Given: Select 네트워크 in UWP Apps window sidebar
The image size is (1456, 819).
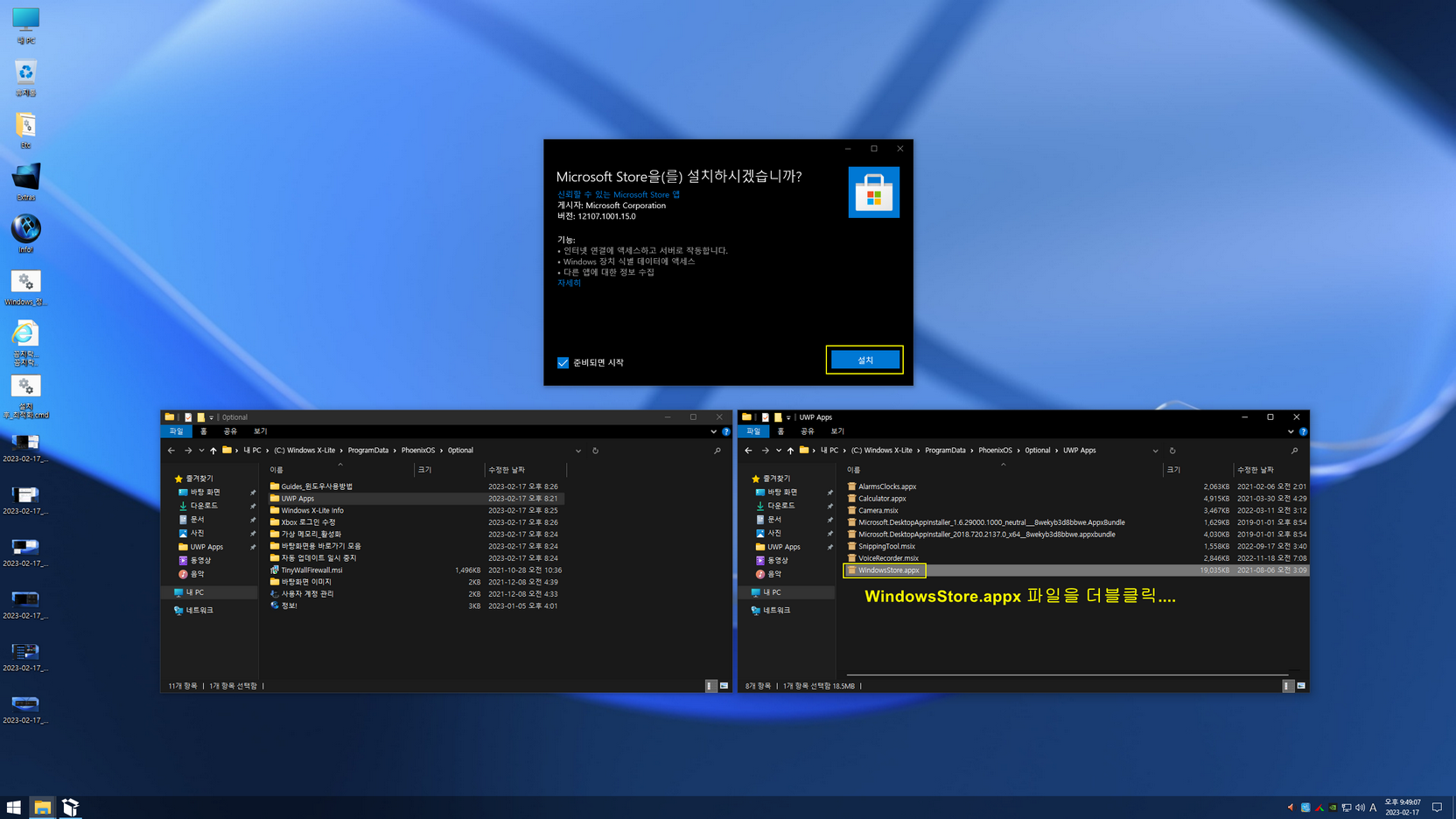Looking at the screenshot, I should (776, 610).
